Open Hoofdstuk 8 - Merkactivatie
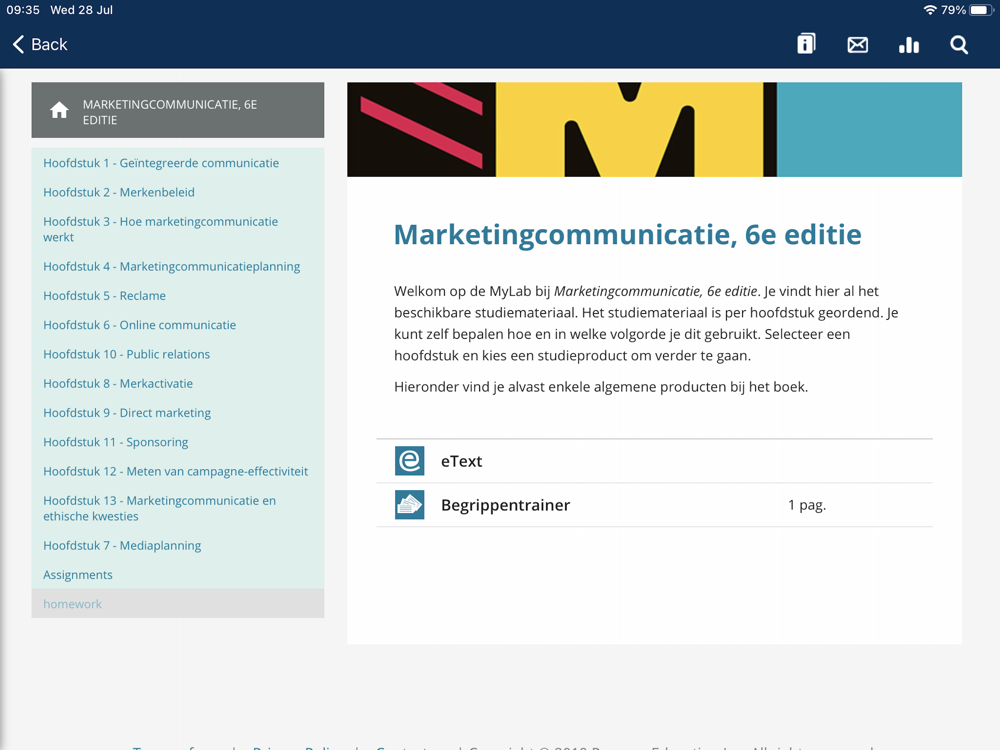 [118, 383]
